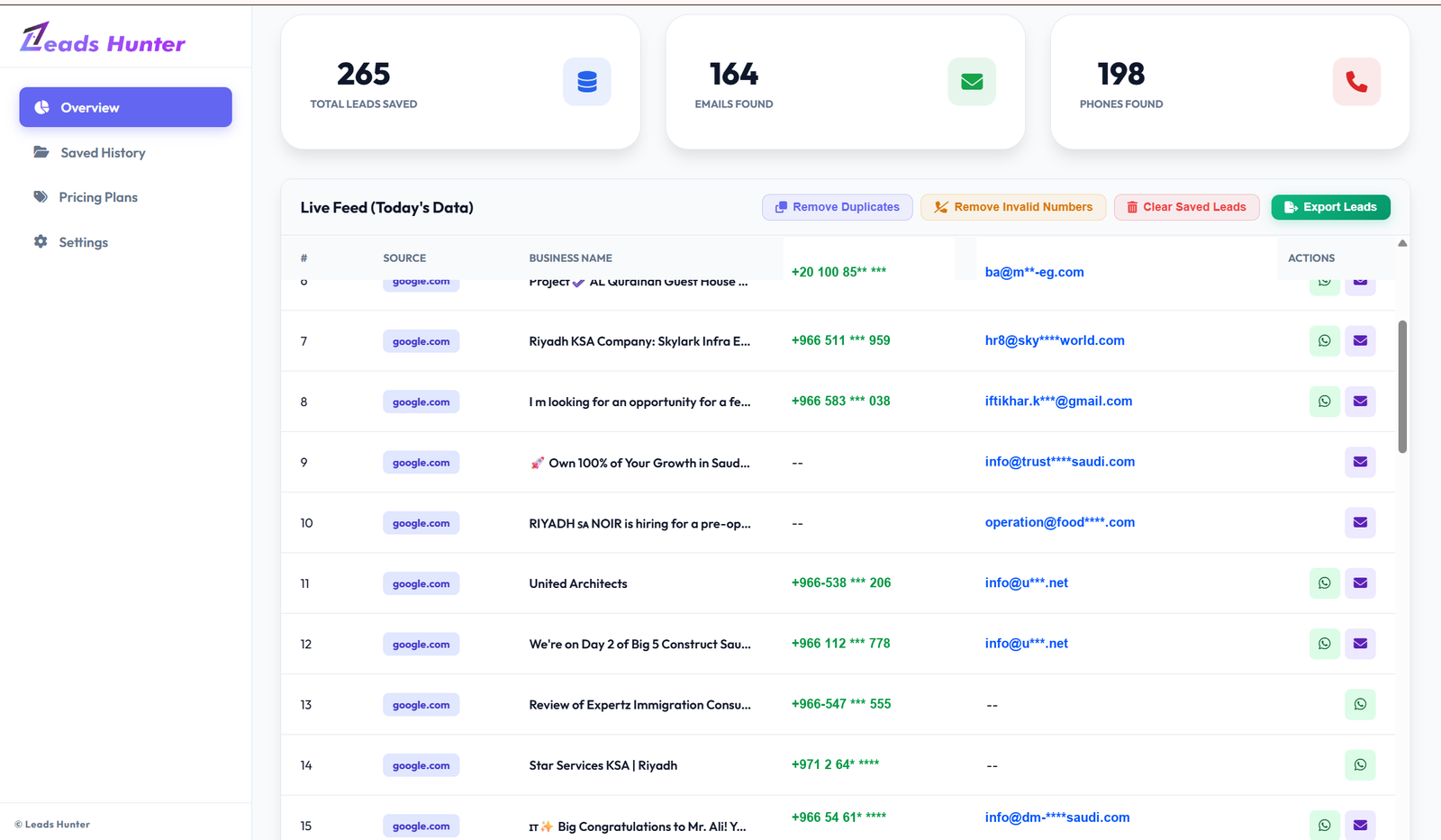Export Leads to file

[x=1330, y=207]
